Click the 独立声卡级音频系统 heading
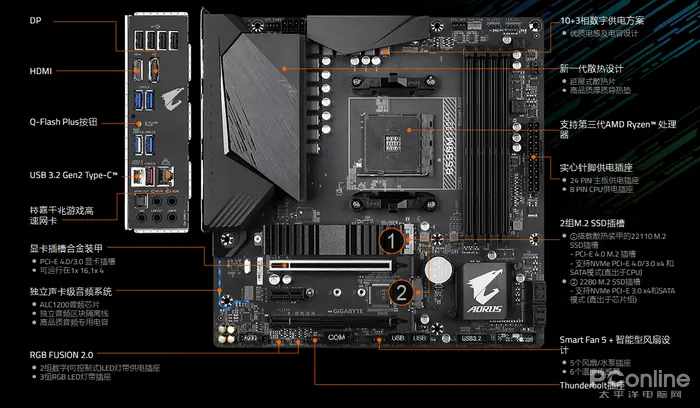 (x=71, y=291)
